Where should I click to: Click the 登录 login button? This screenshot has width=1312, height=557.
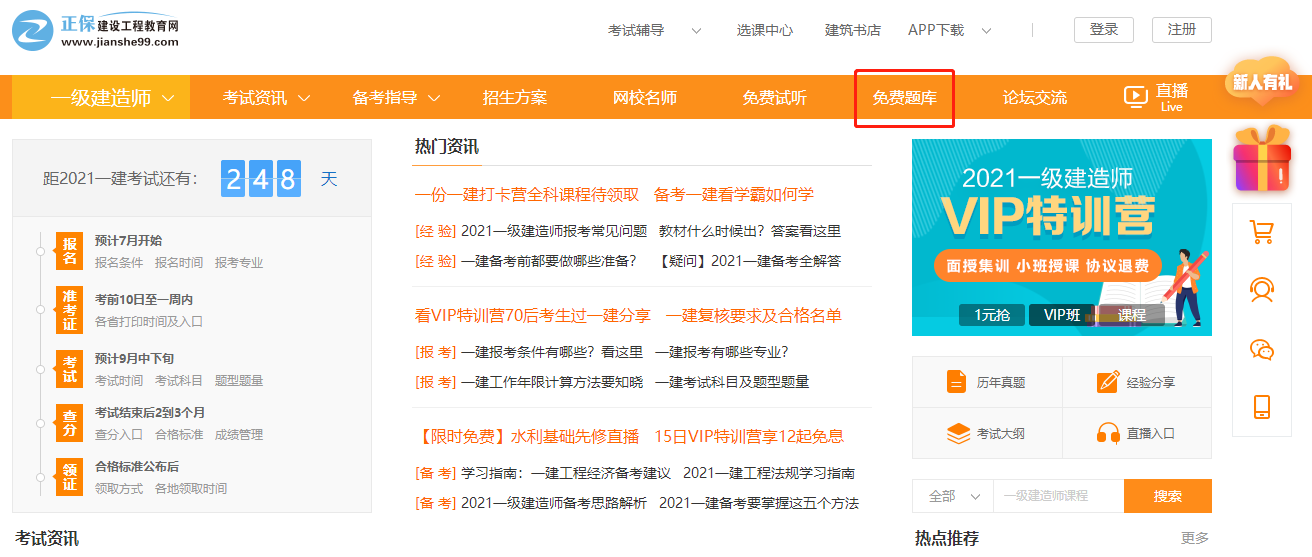(x=1103, y=30)
